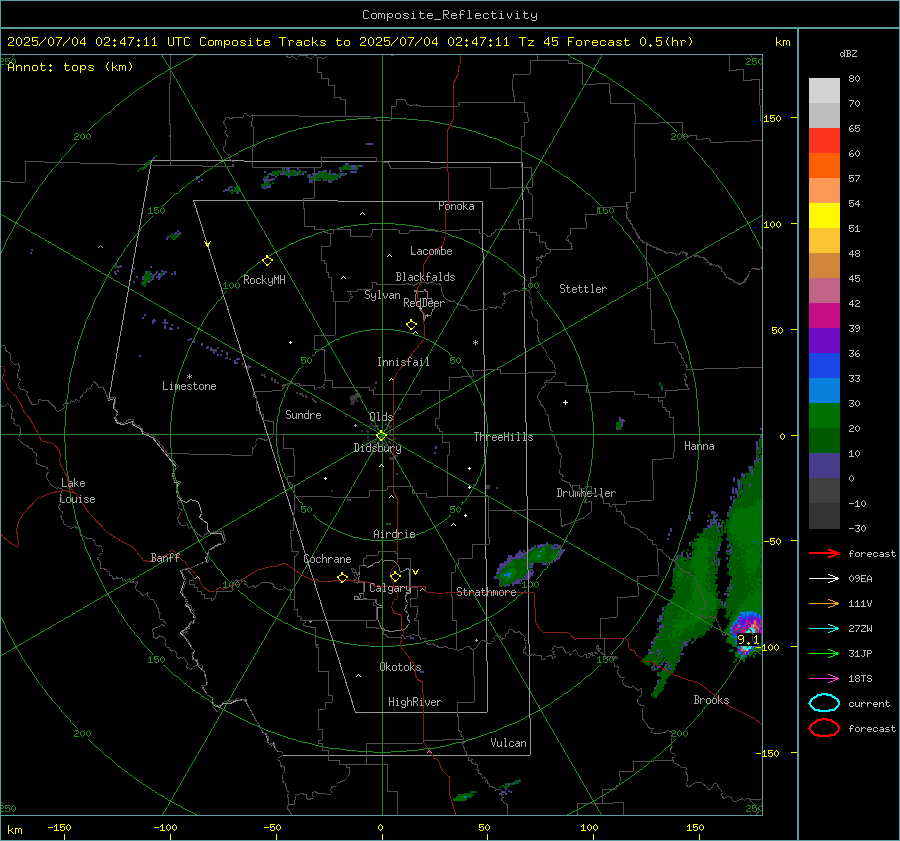Select the purple 39-36 dBZ color band
Screen dimensions: 900x841
824,341
